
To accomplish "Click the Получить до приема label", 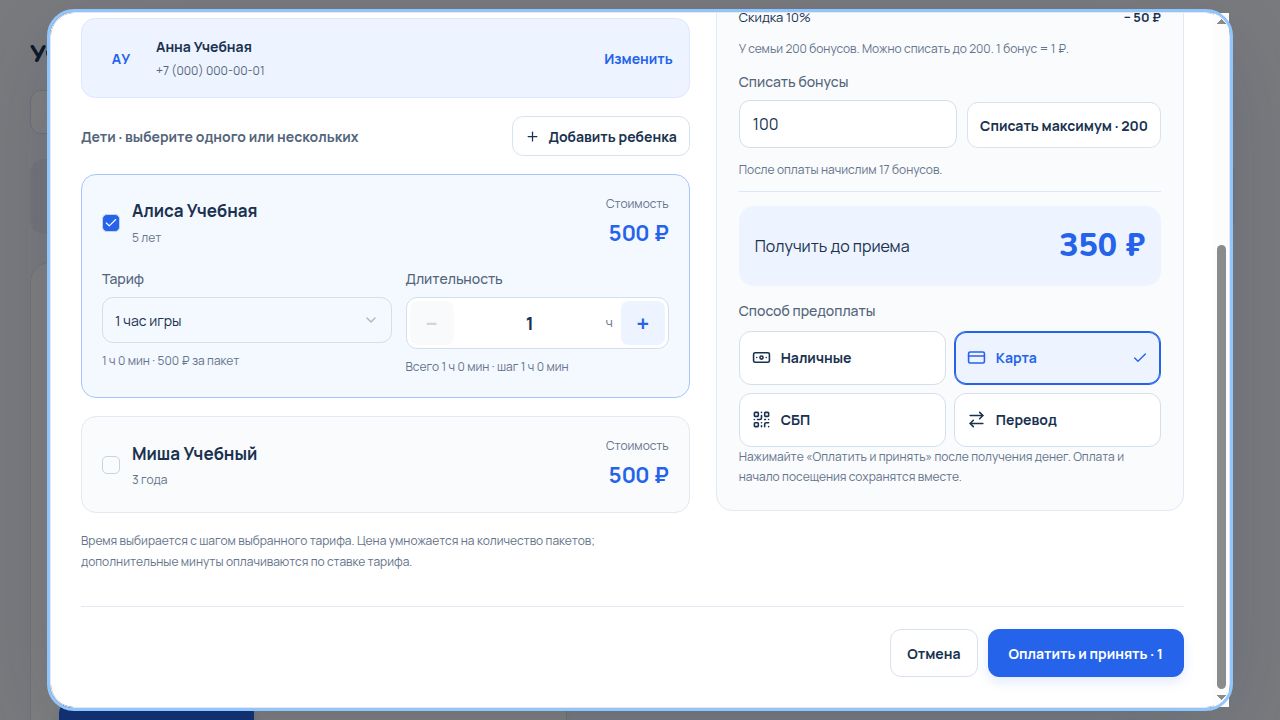I will (832, 246).
